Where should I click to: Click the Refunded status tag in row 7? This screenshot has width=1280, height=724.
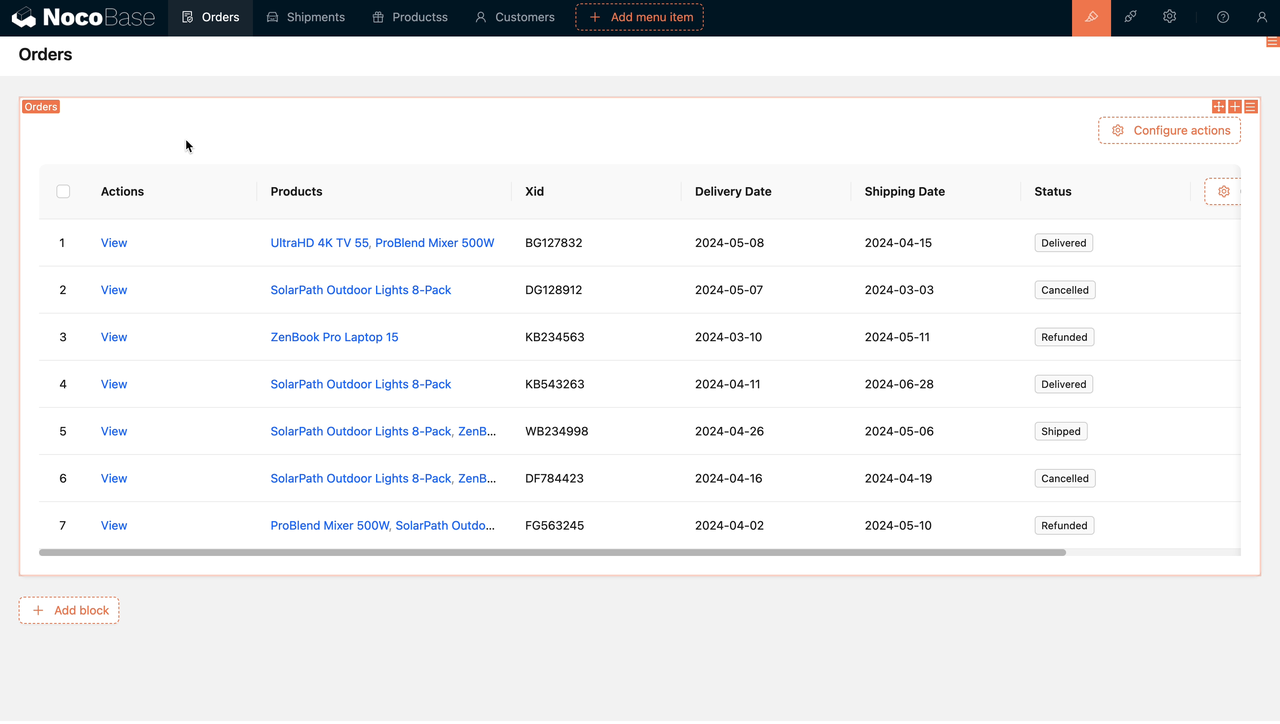pyautogui.click(x=1064, y=525)
